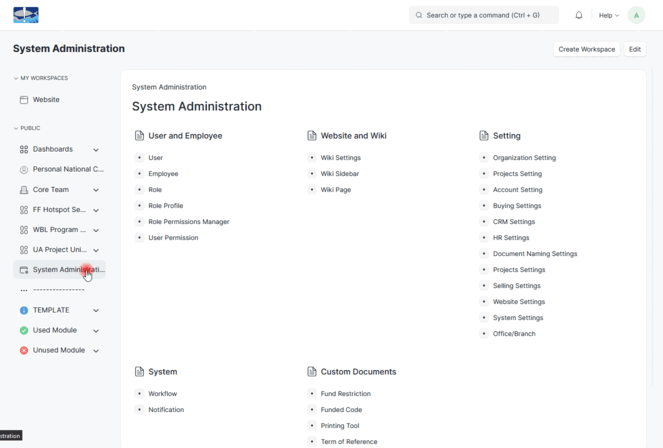Image resolution: width=663 pixels, height=448 pixels.
Task: Expand the Dashboards sidebar chevron
Action: [96, 150]
